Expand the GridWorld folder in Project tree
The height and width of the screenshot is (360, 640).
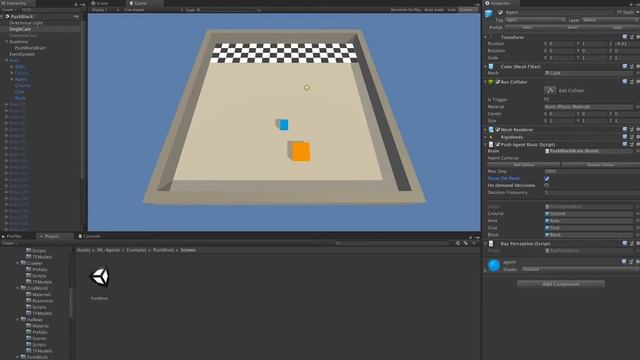pos(18,288)
